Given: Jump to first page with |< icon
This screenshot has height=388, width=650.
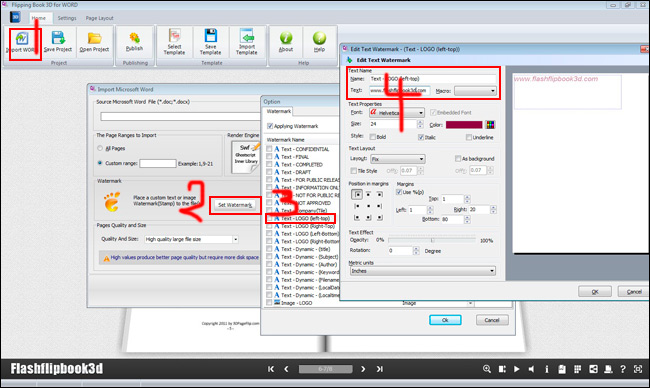Looking at the screenshot, I should pyautogui.click(x=271, y=369).
